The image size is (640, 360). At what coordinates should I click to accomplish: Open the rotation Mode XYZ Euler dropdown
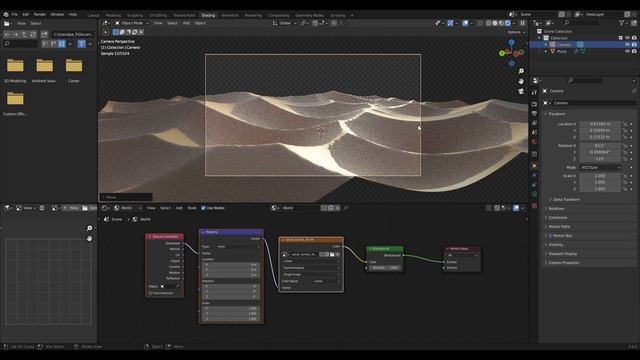[x=600, y=168]
